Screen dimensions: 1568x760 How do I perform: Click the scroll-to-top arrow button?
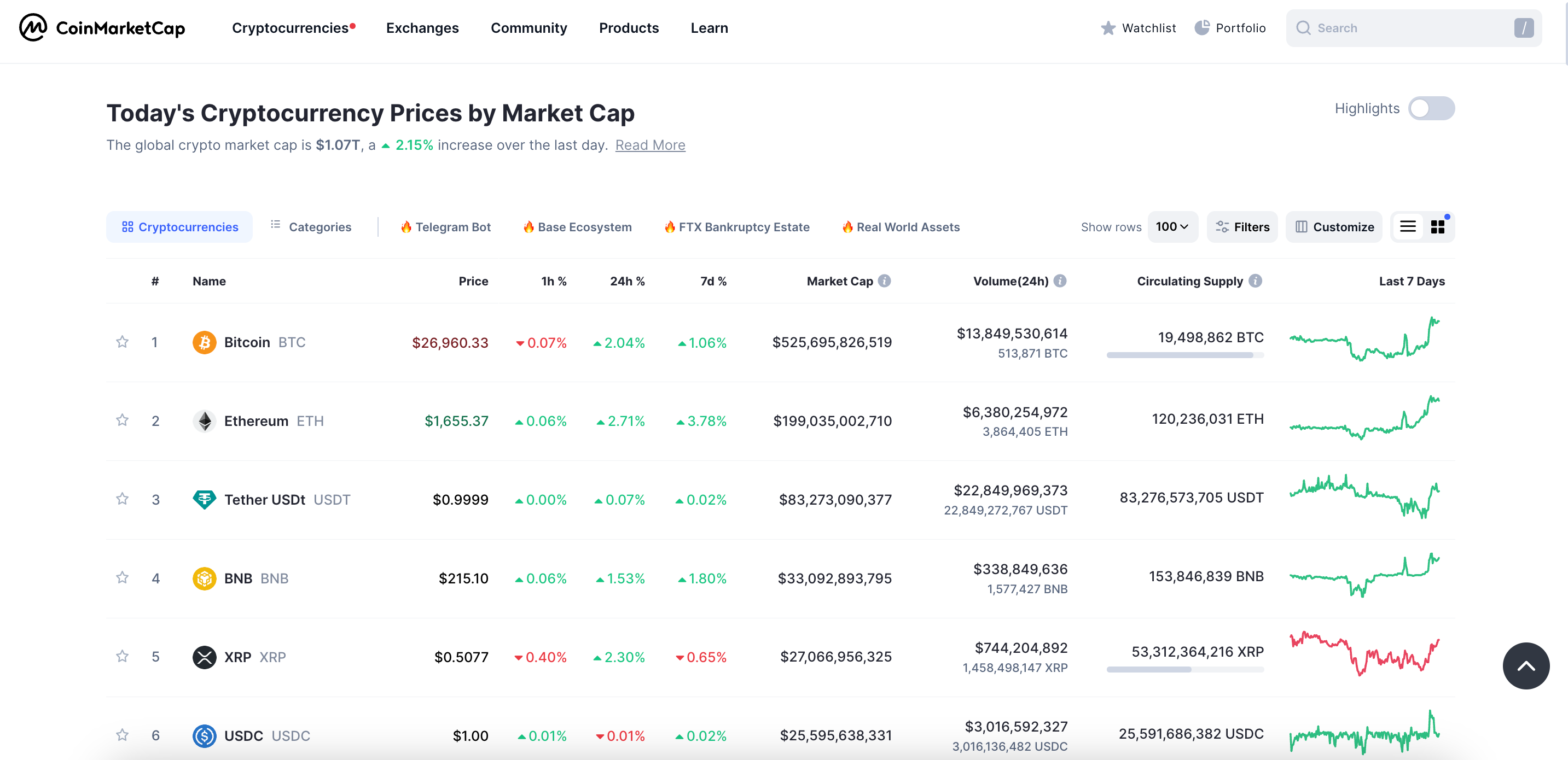(x=1525, y=666)
